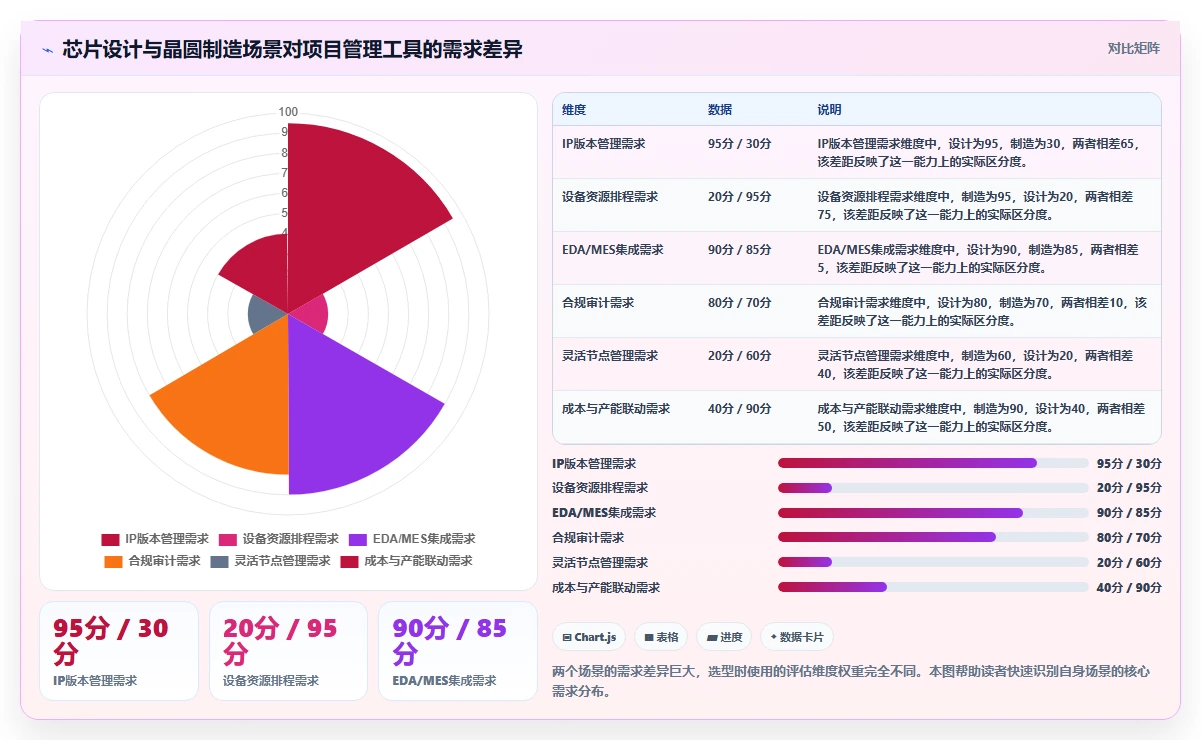Open the 20分 / 95分 设备资源排程需求 card
The image size is (1201, 740).
pyautogui.click(x=289, y=651)
